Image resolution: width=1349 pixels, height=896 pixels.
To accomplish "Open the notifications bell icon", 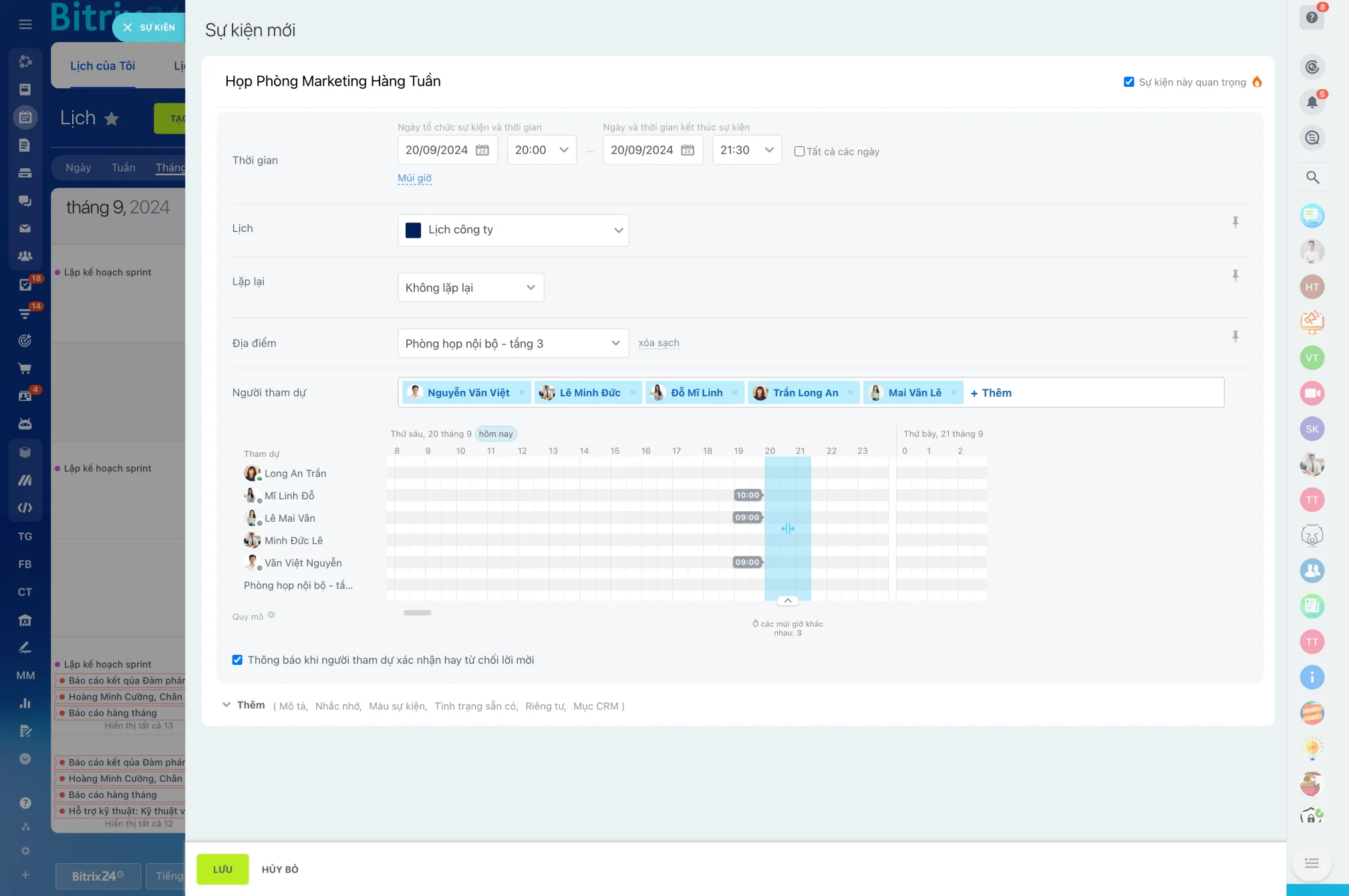I will 1312,103.
